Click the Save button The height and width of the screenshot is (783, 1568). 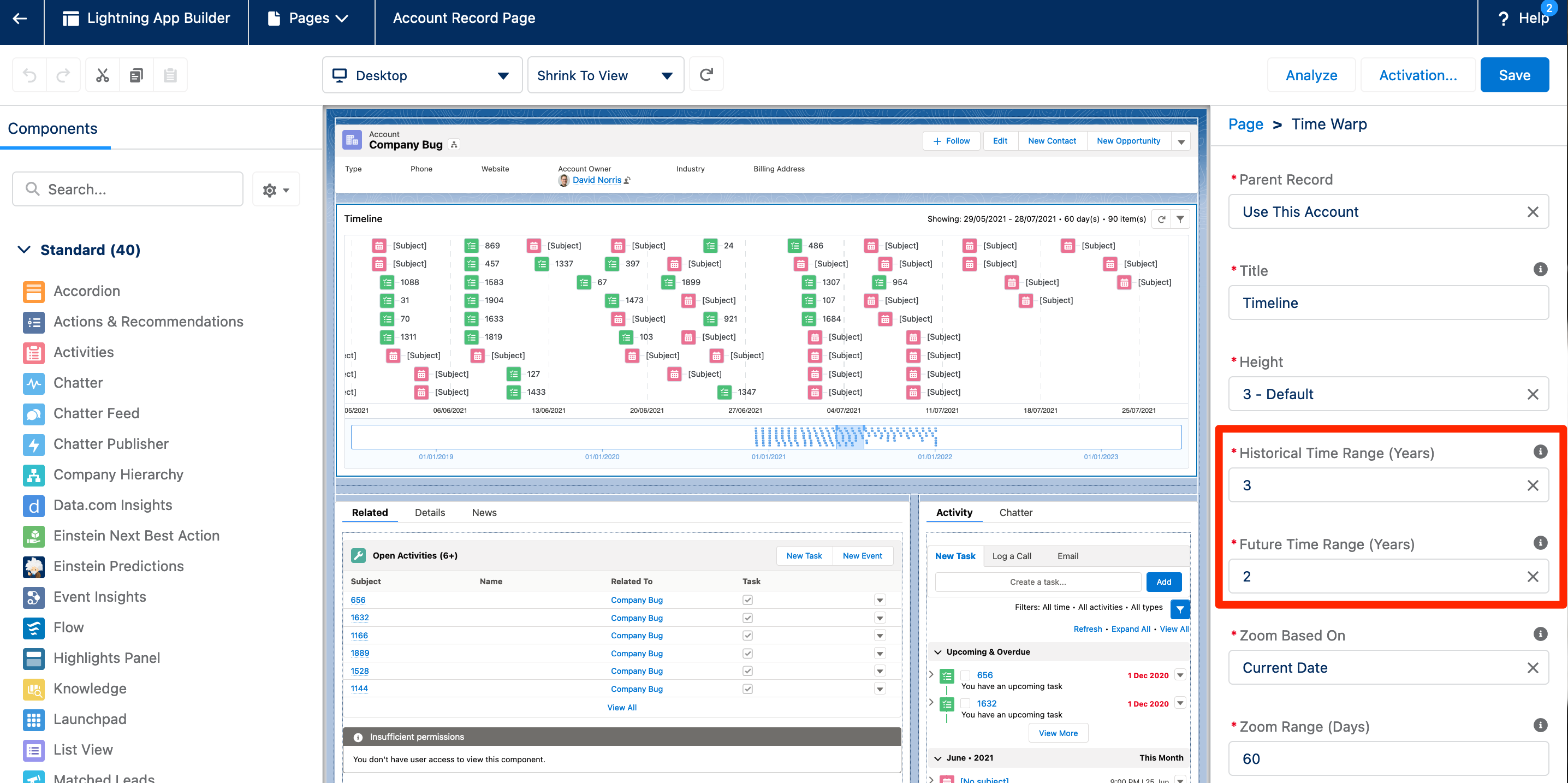(1514, 75)
